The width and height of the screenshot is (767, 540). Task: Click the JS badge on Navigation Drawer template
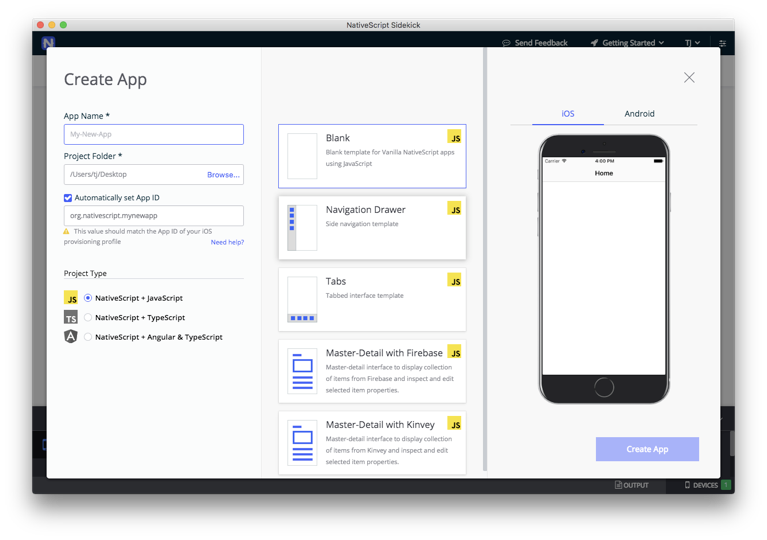point(454,208)
